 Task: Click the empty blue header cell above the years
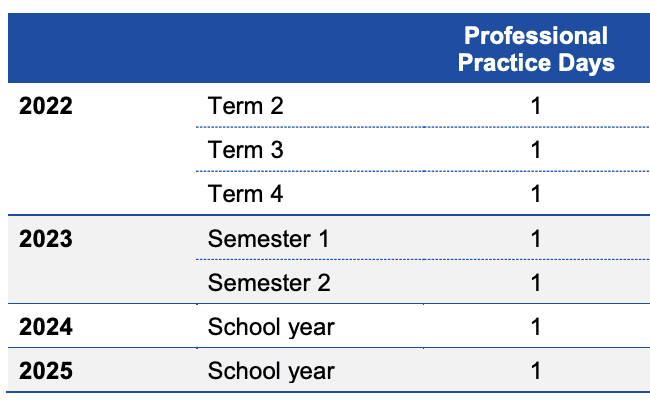(100, 49)
